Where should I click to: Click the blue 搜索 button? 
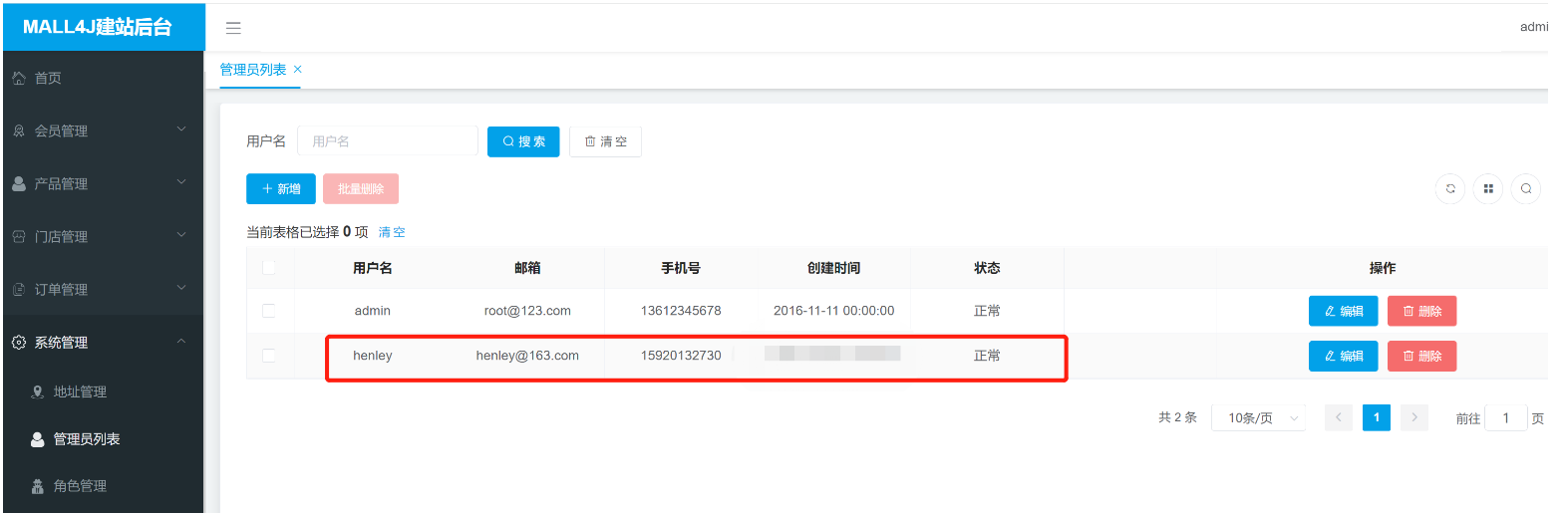pos(523,141)
